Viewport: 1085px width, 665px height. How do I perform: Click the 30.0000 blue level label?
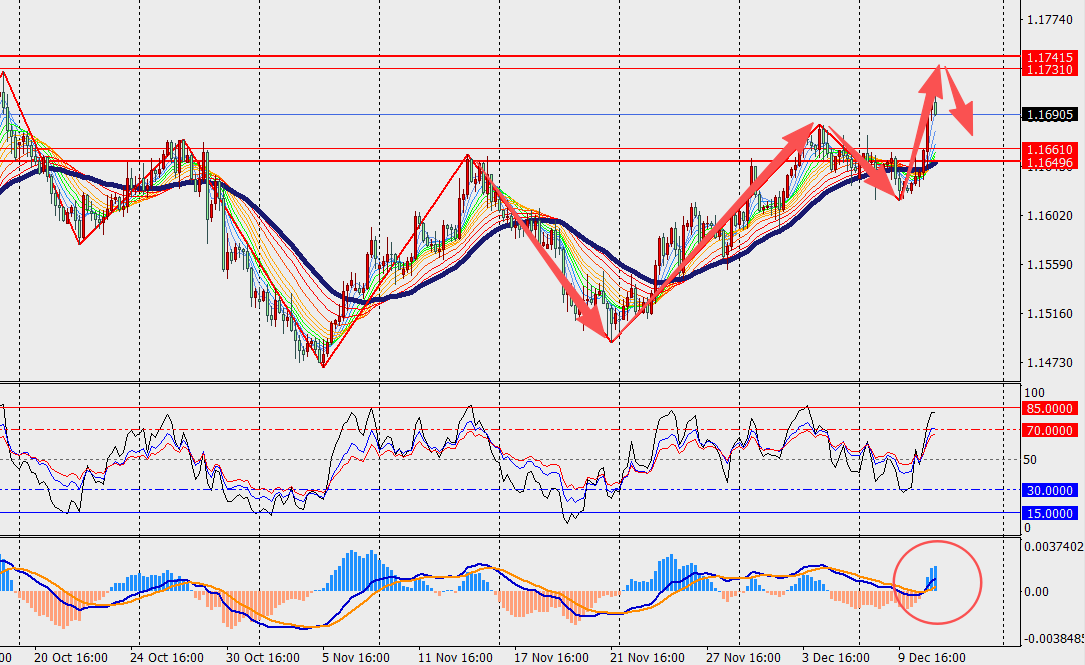(x=1050, y=490)
